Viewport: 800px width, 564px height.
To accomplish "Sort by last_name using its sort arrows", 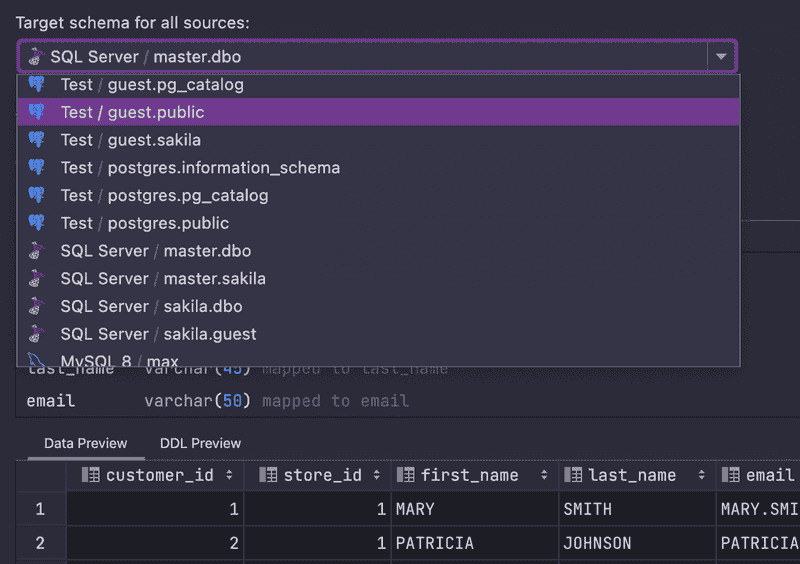I will coord(702,475).
